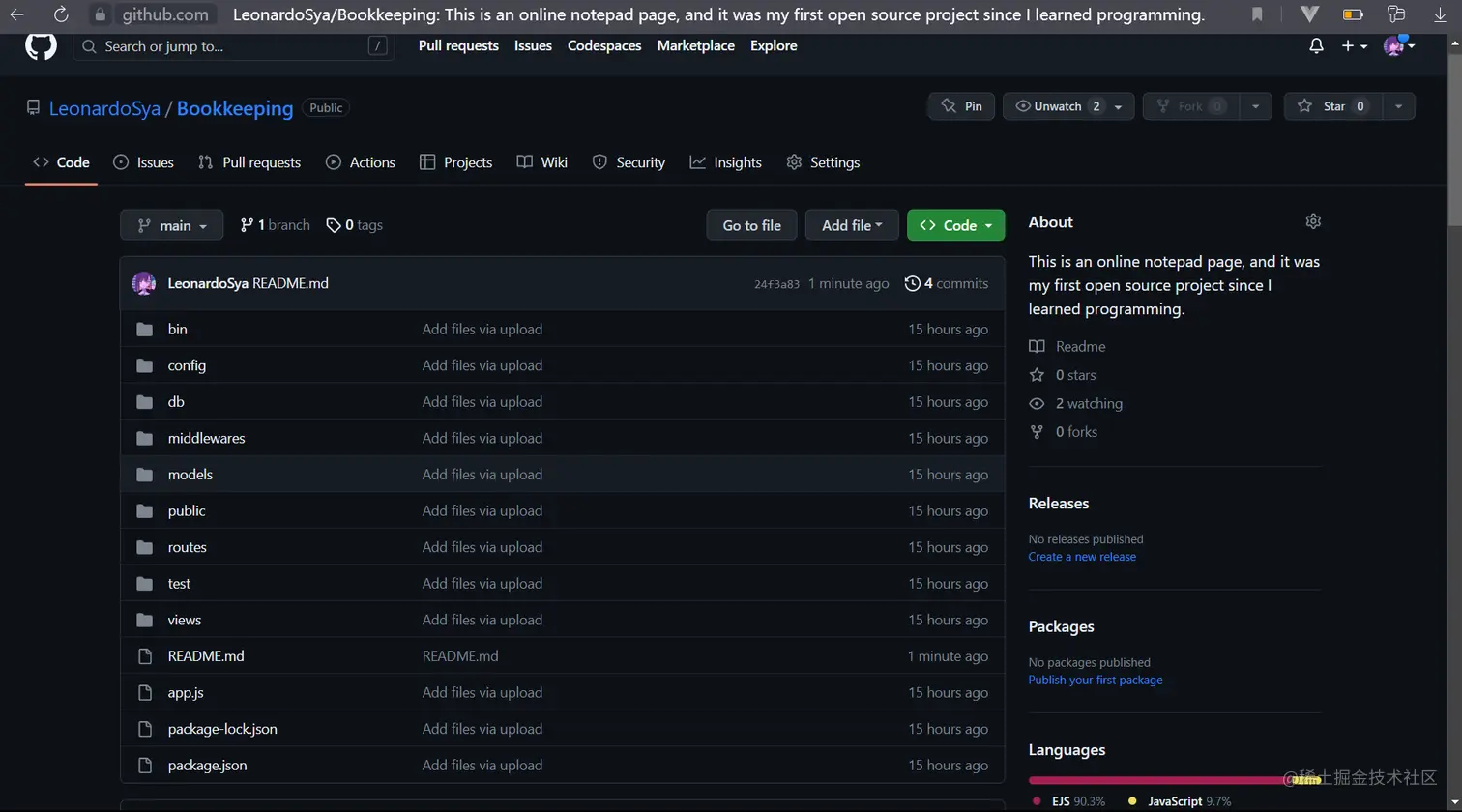Click the browser Vivaldi-style V extension icon
1462x812 pixels.
tap(1310, 14)
